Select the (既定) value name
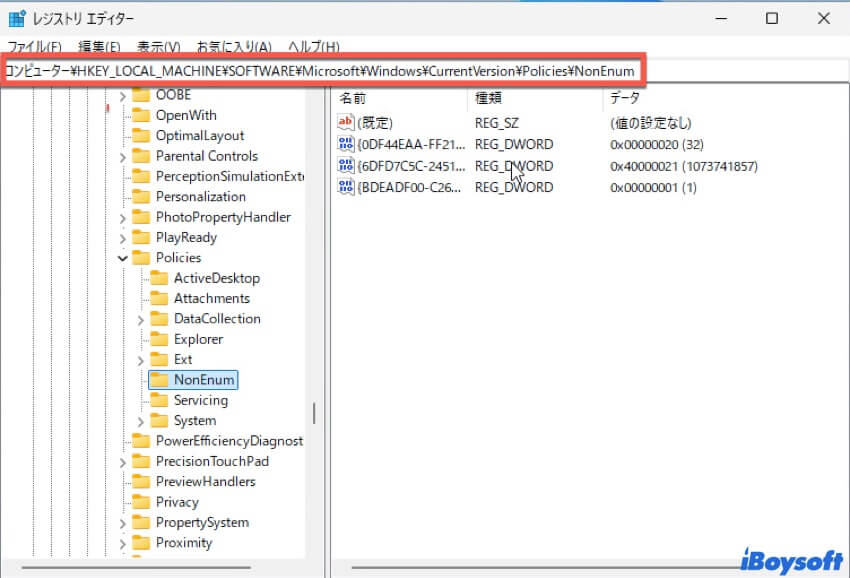The width and height of the screenshot is (850, 578). click(x=375, y=123)
